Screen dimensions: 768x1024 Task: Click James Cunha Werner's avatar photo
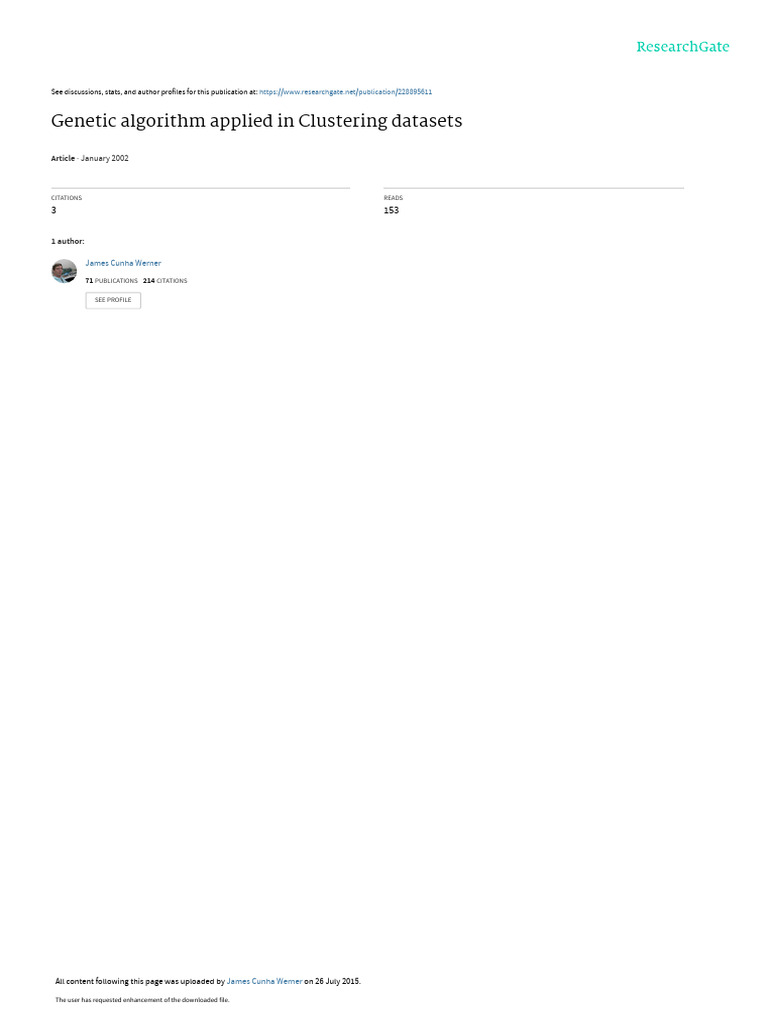tap(64, 271)
